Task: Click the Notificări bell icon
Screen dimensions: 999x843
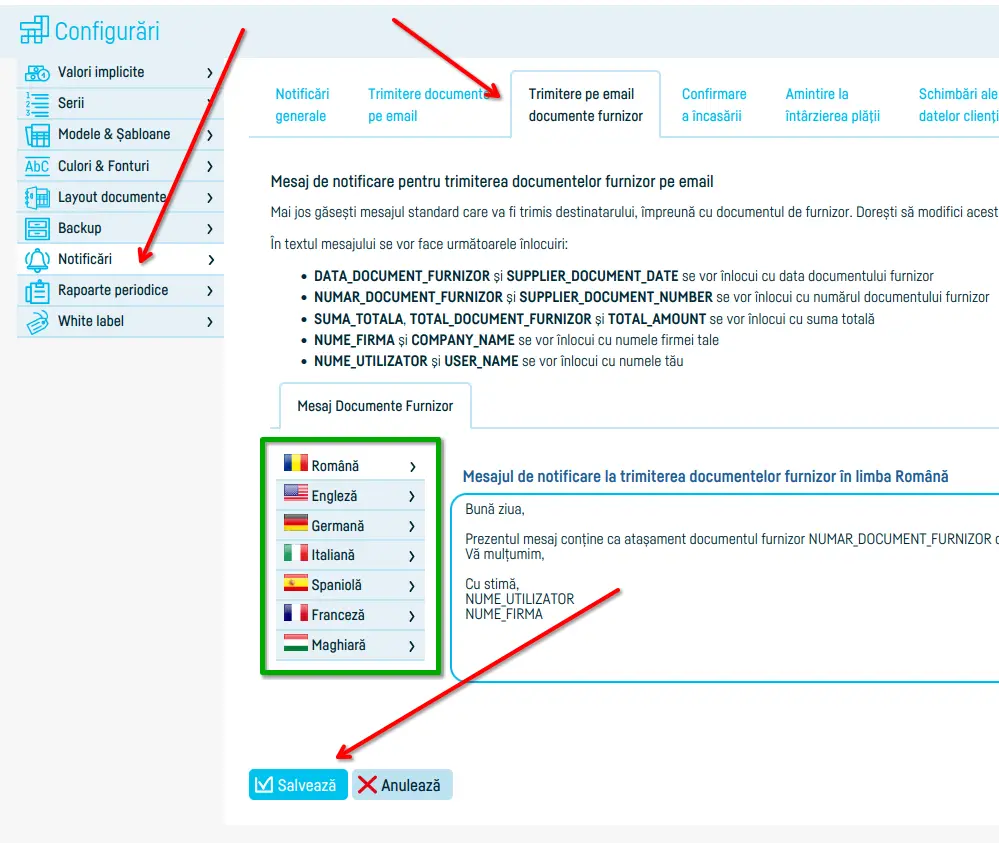Action: (37, 260)
